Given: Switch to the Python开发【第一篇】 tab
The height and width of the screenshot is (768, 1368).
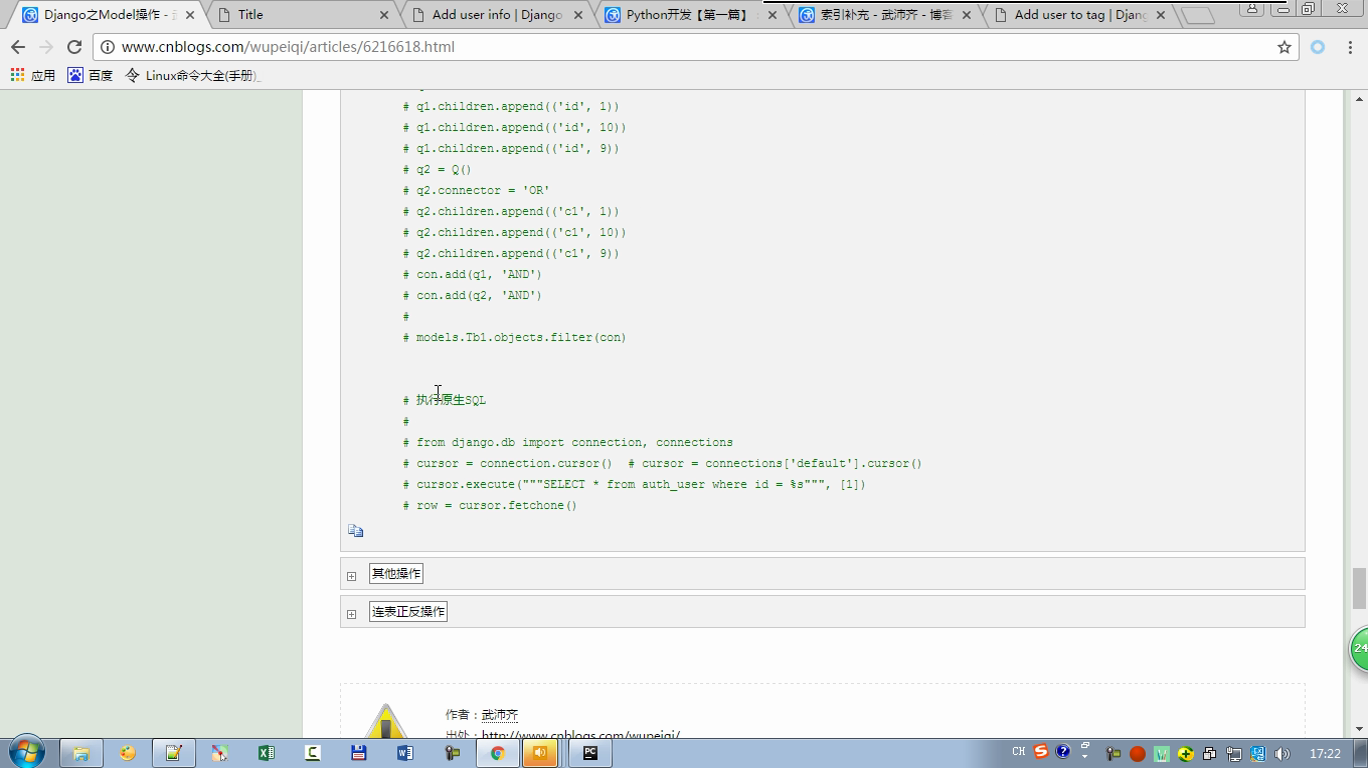Looking at the screenshot, I should point(690,15).
